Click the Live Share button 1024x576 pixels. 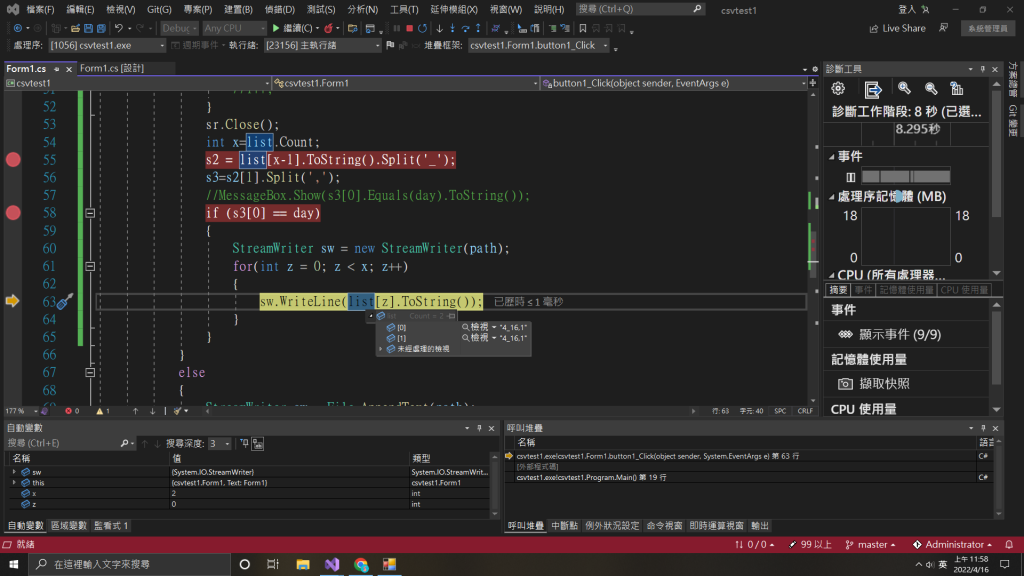(897, 29)
